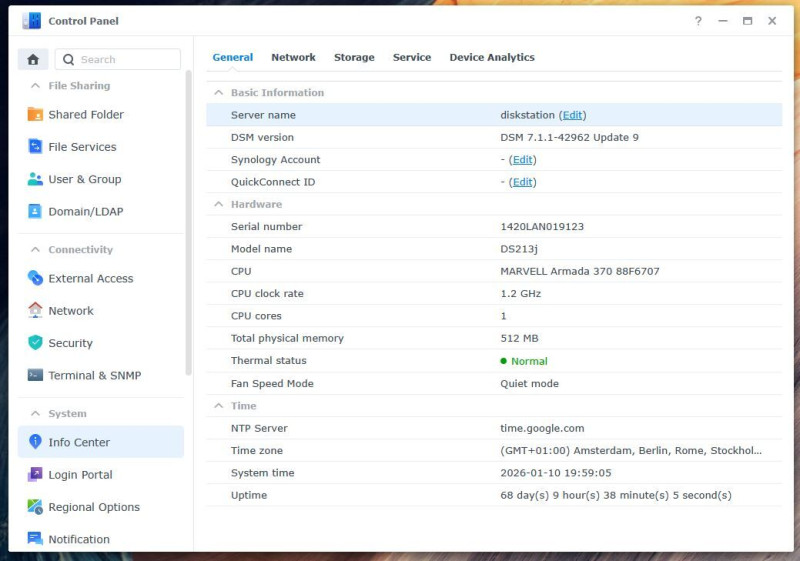Open the Shared Folder icon

coord(35,114)
